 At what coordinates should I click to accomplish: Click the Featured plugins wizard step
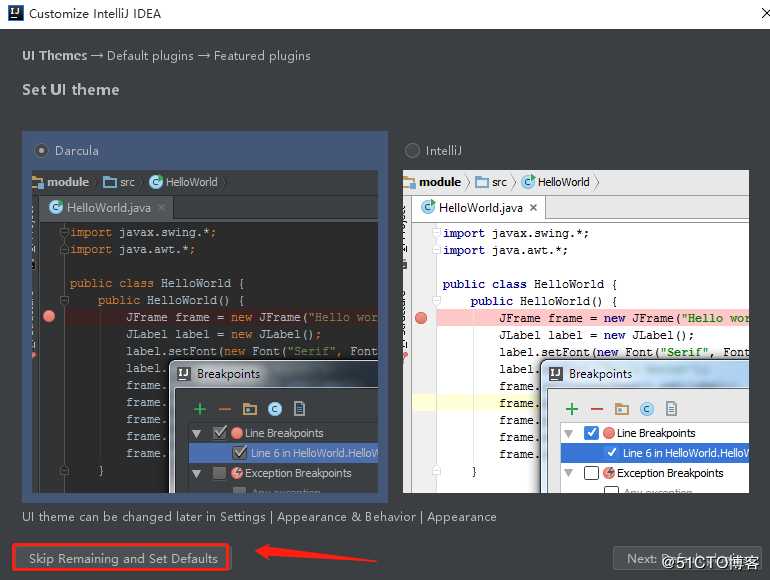coord(262,56)
